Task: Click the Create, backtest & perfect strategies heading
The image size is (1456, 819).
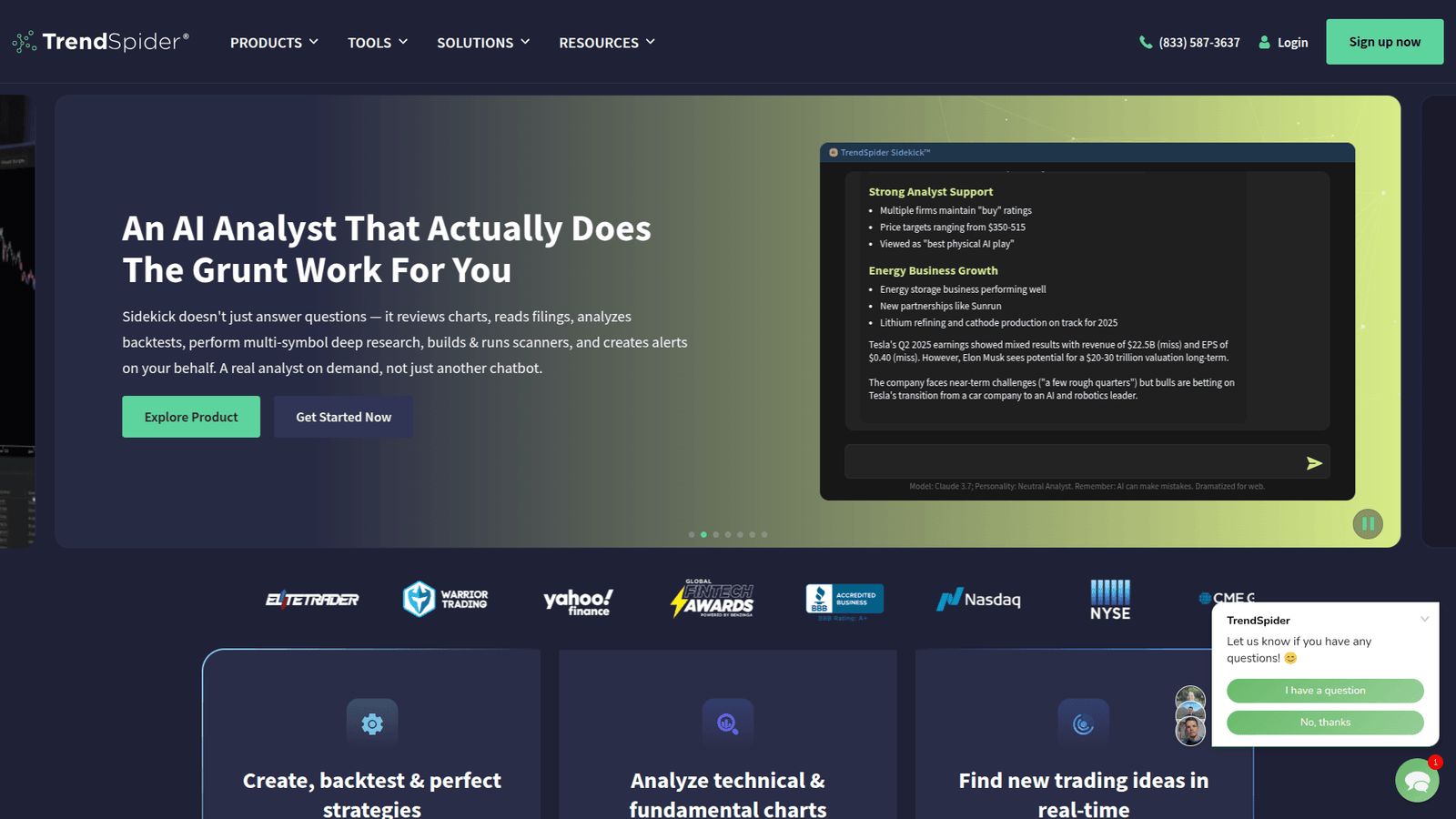Action: 372,794
